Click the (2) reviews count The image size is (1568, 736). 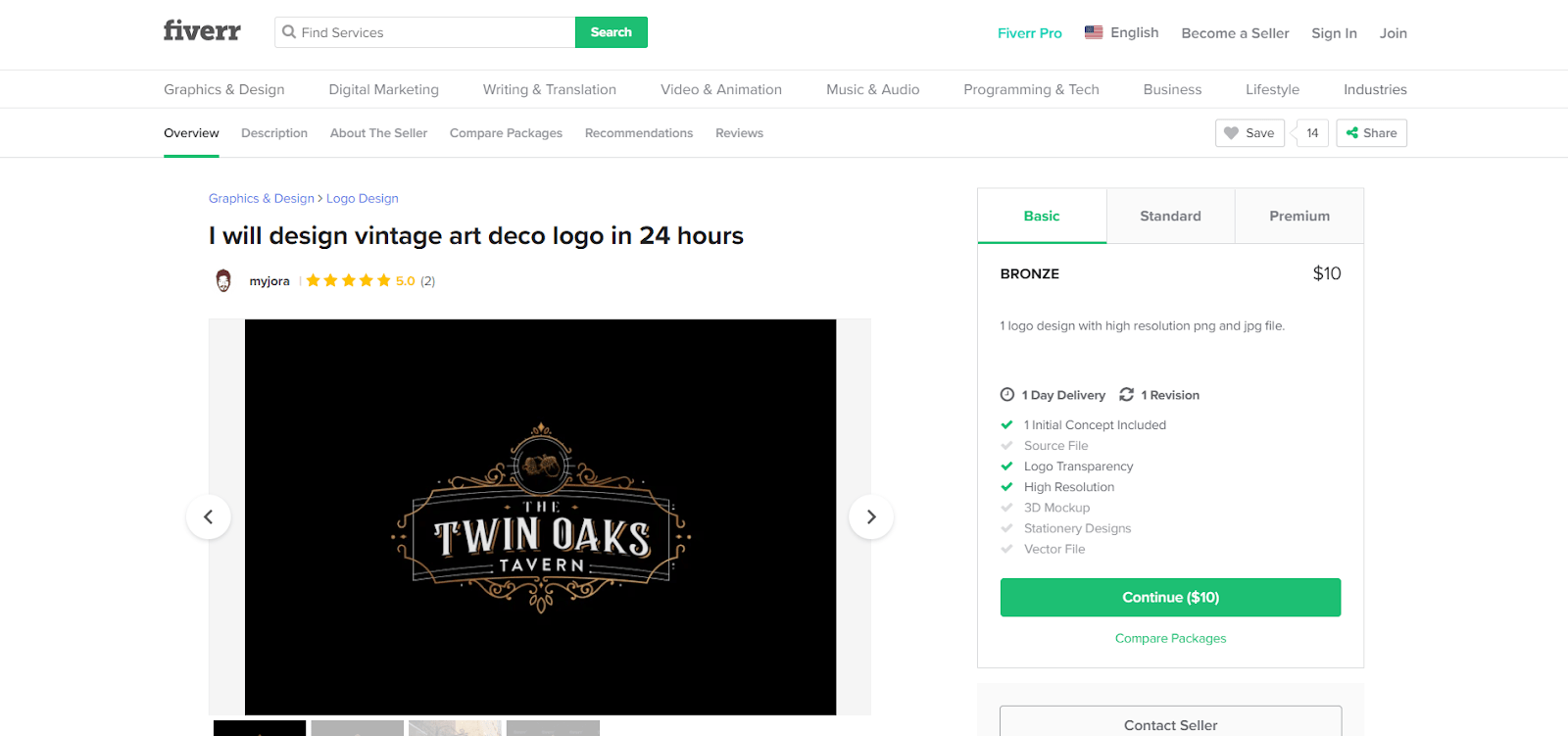[427, 281]
